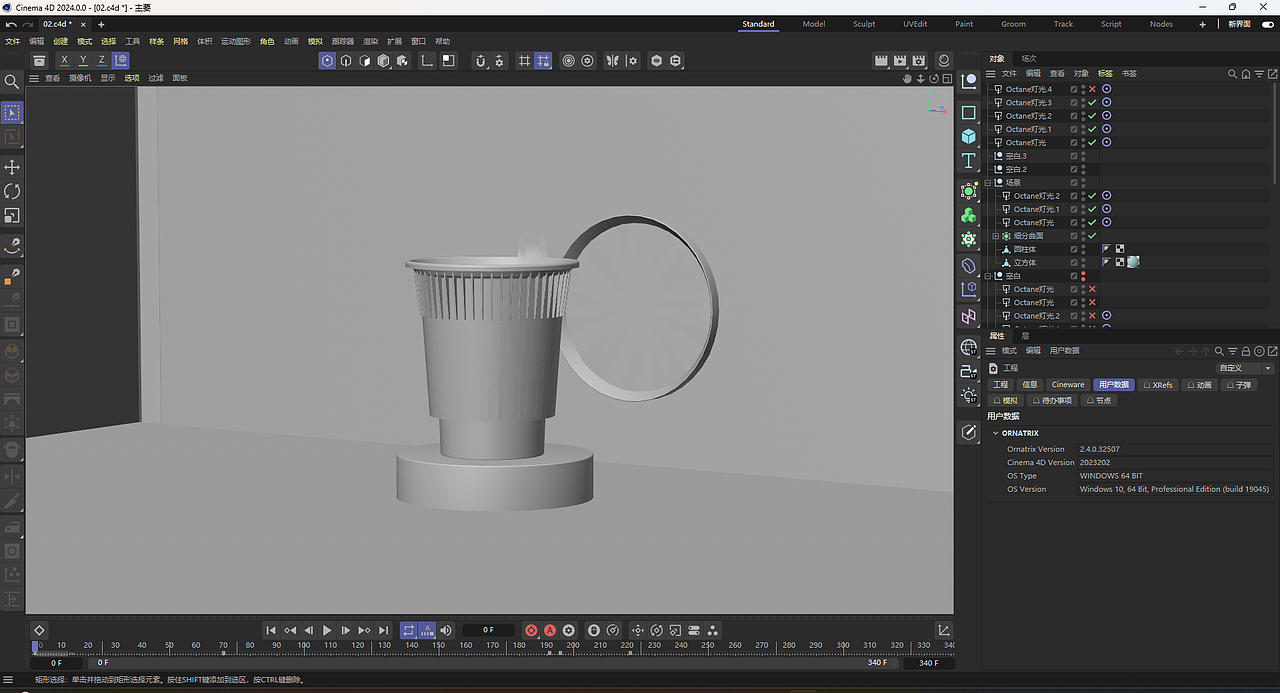Open Edit Render Settings
This screenshot has width=1280, height=693.
(919, 61)
